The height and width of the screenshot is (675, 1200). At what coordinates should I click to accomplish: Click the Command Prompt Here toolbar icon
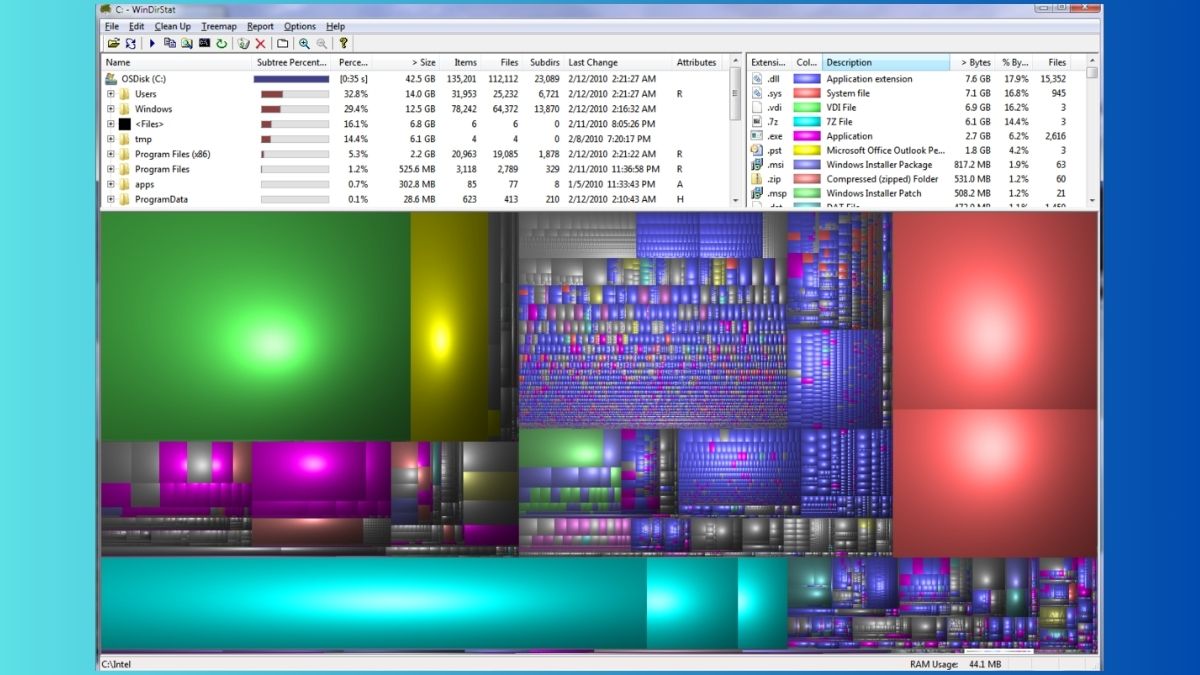coord(204,44)
